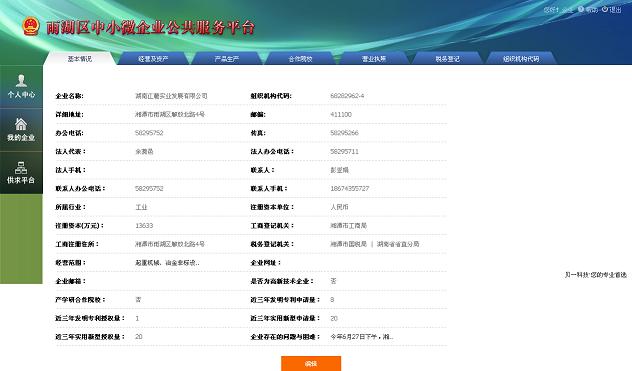Click the contact person name beside 联系人
This screenshot has width=632, height=371.
(339, 170)
